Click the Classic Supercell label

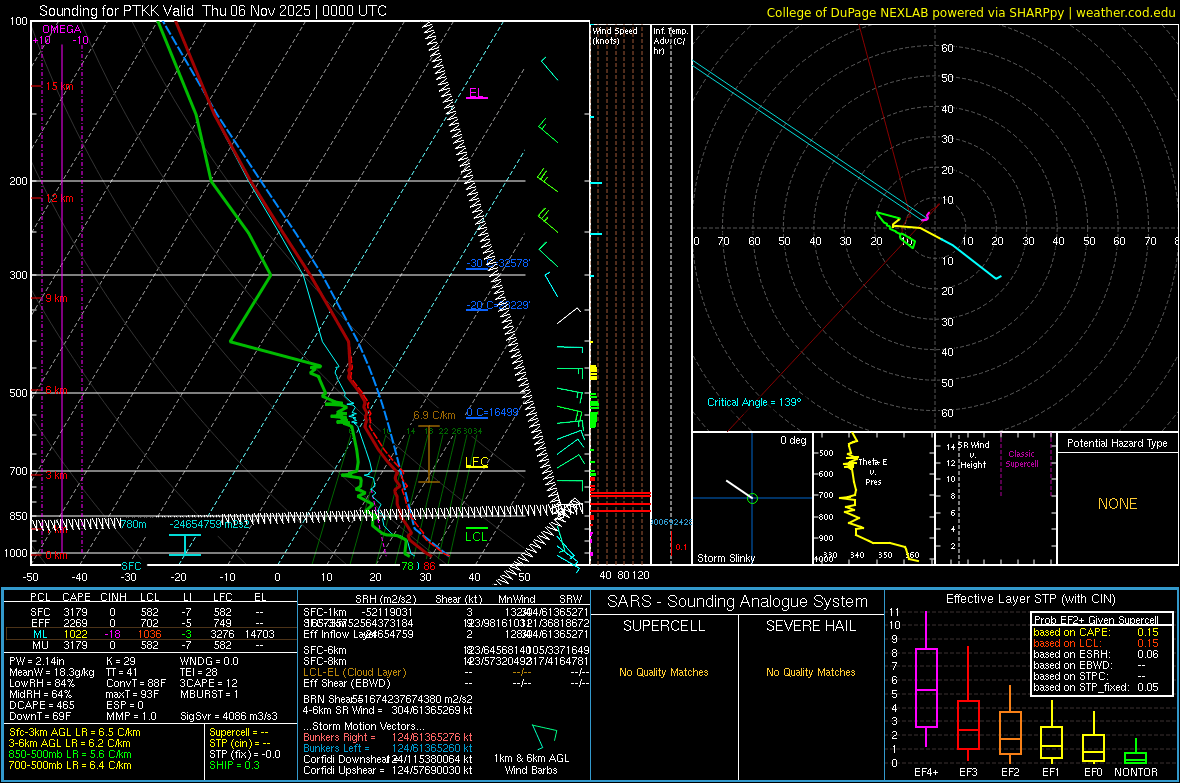point(1022,459)
